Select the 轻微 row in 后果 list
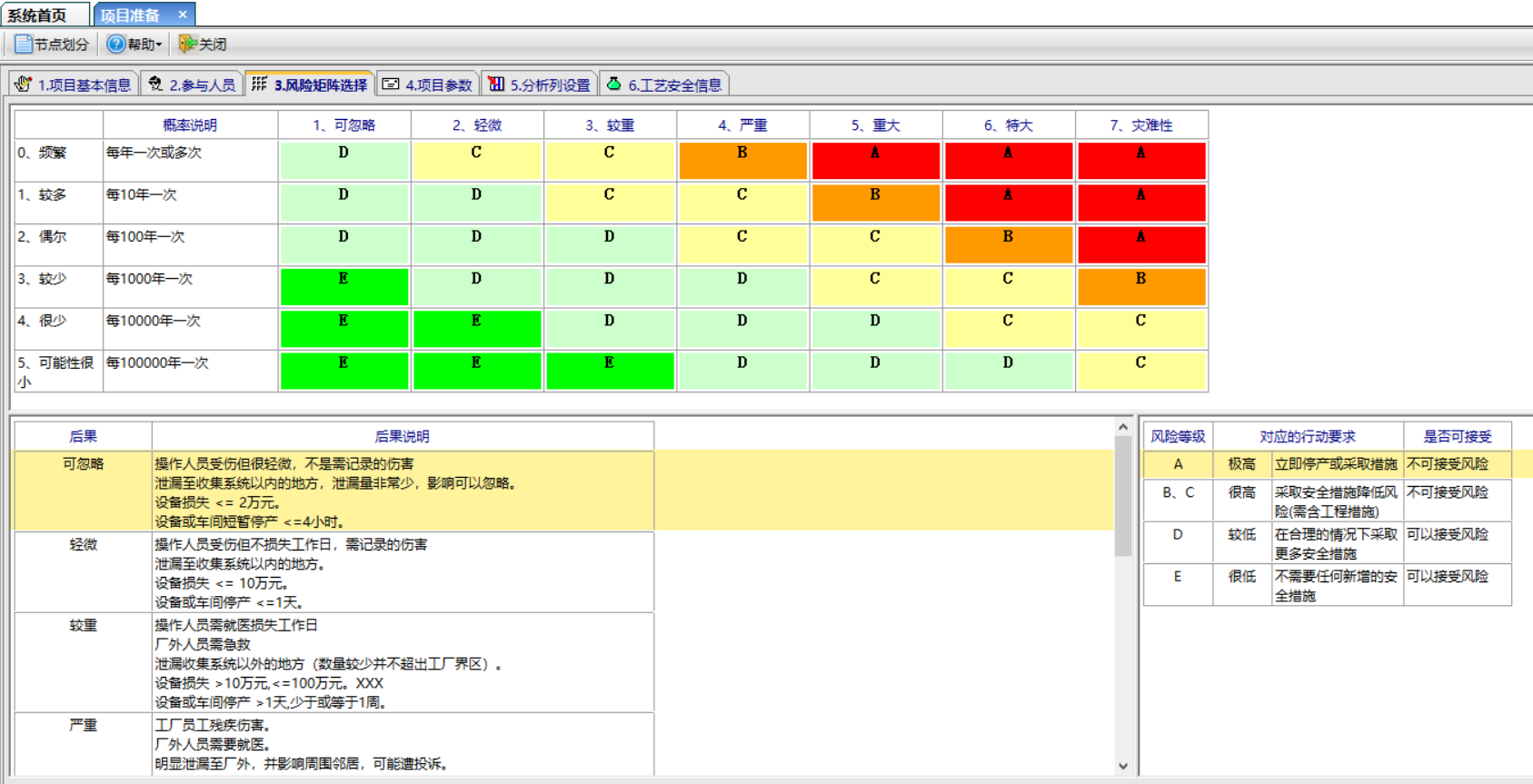 pyautogui.click(x=333, y=572)
